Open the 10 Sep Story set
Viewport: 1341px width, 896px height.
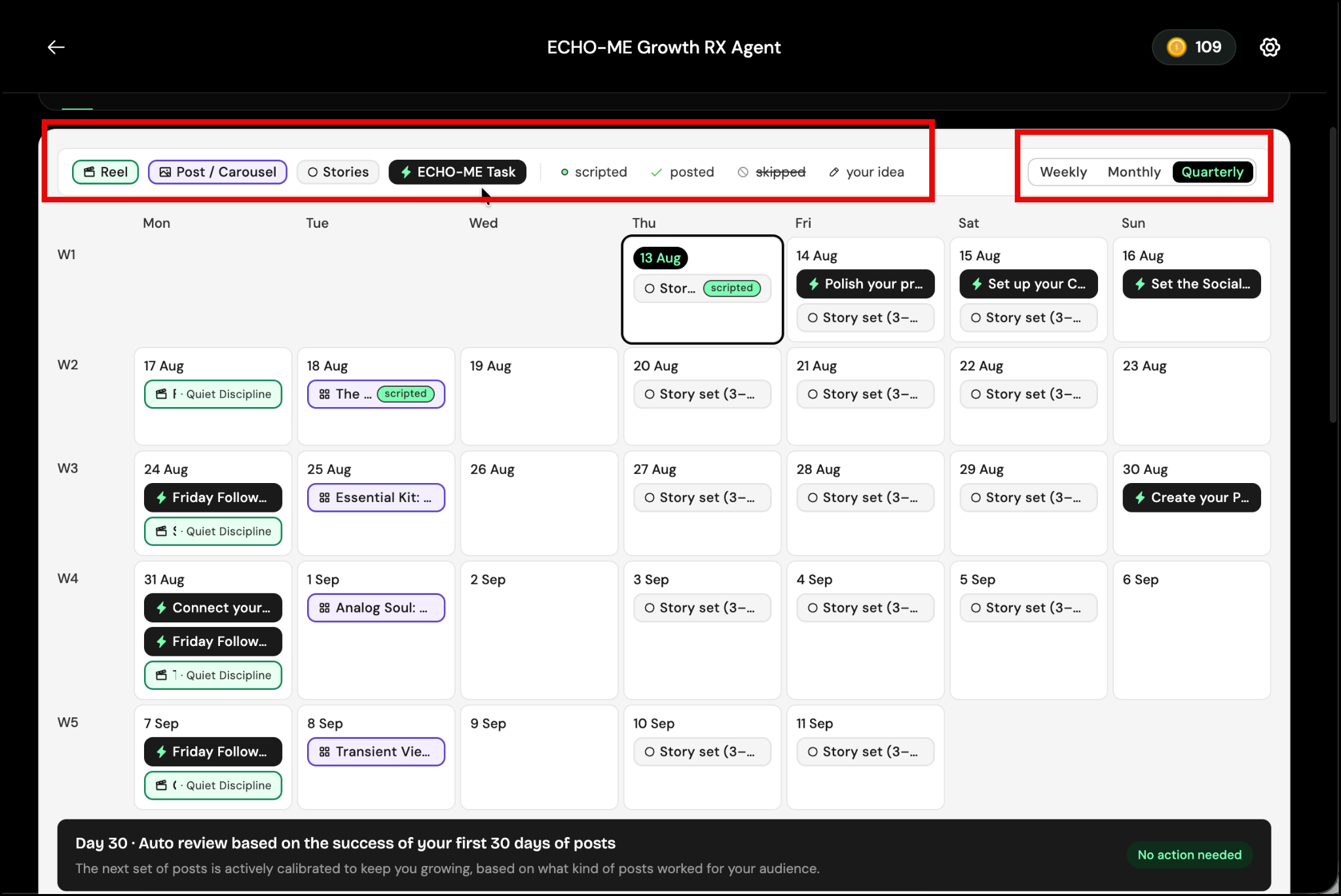tap(703, 751)
